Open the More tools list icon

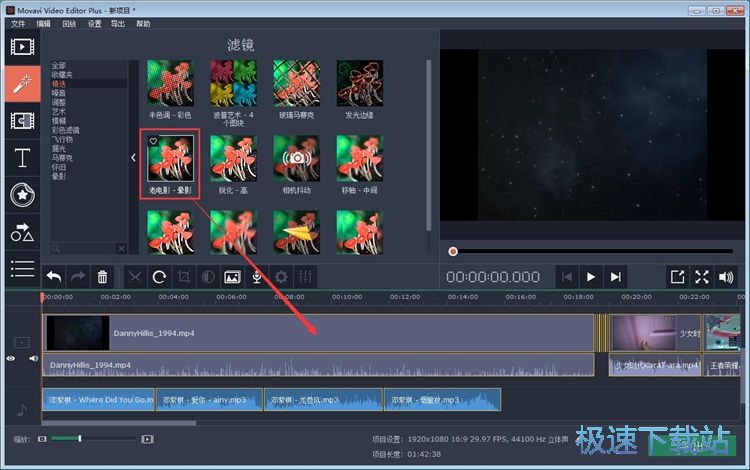(22, 269)
